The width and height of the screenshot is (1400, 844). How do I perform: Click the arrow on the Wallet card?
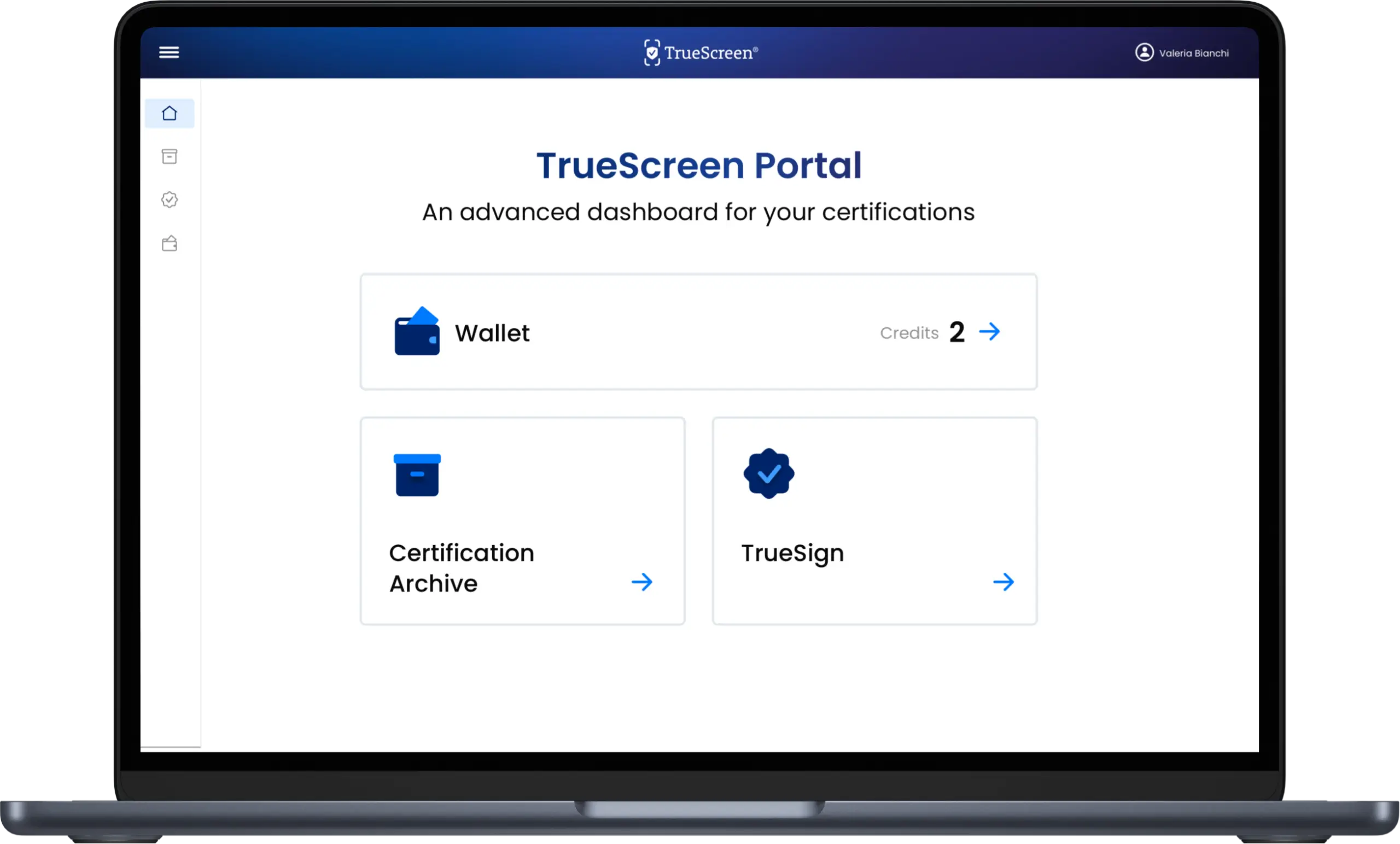[989, 332]
